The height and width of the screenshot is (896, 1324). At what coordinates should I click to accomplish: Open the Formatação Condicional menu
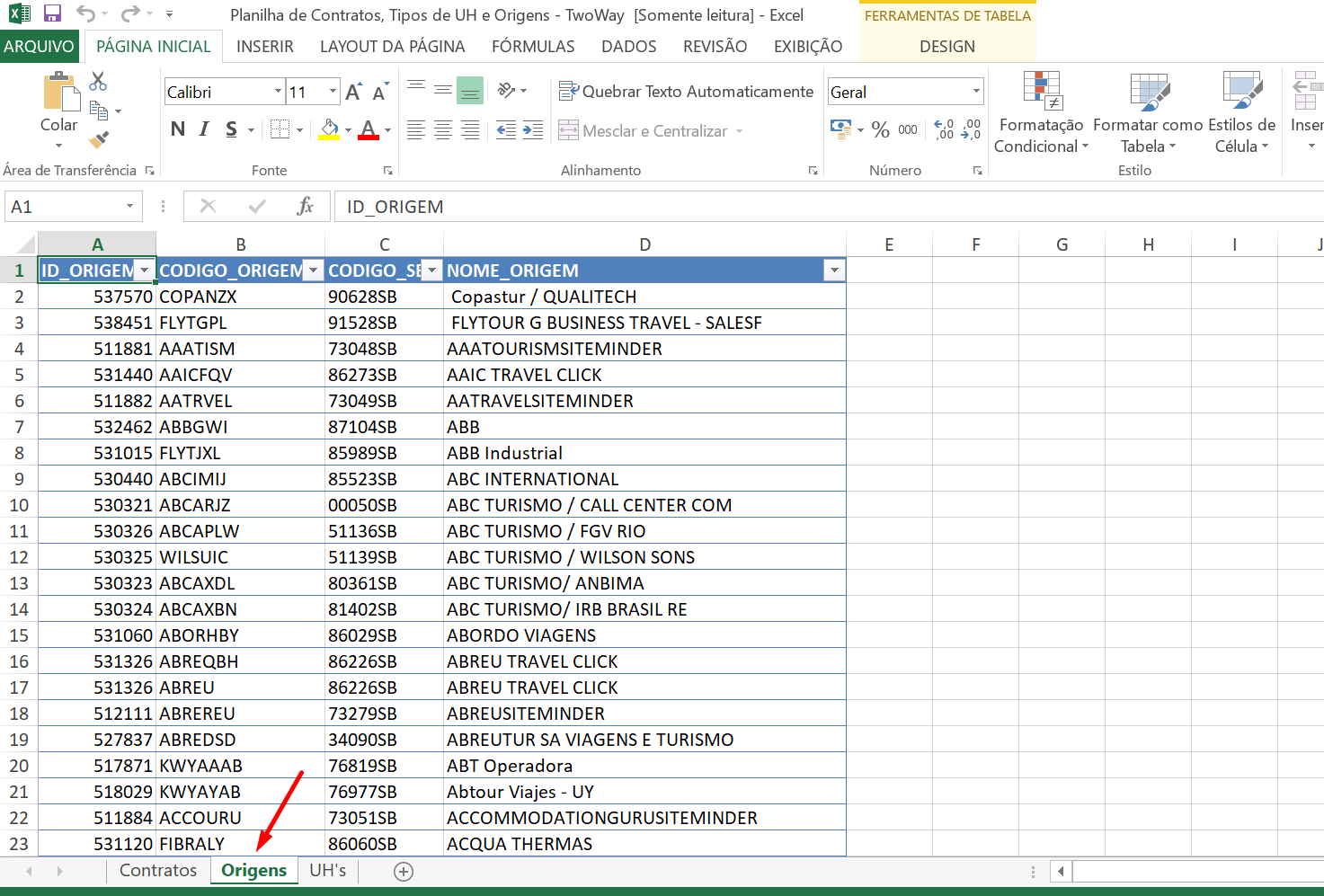tap(1041, 113)
